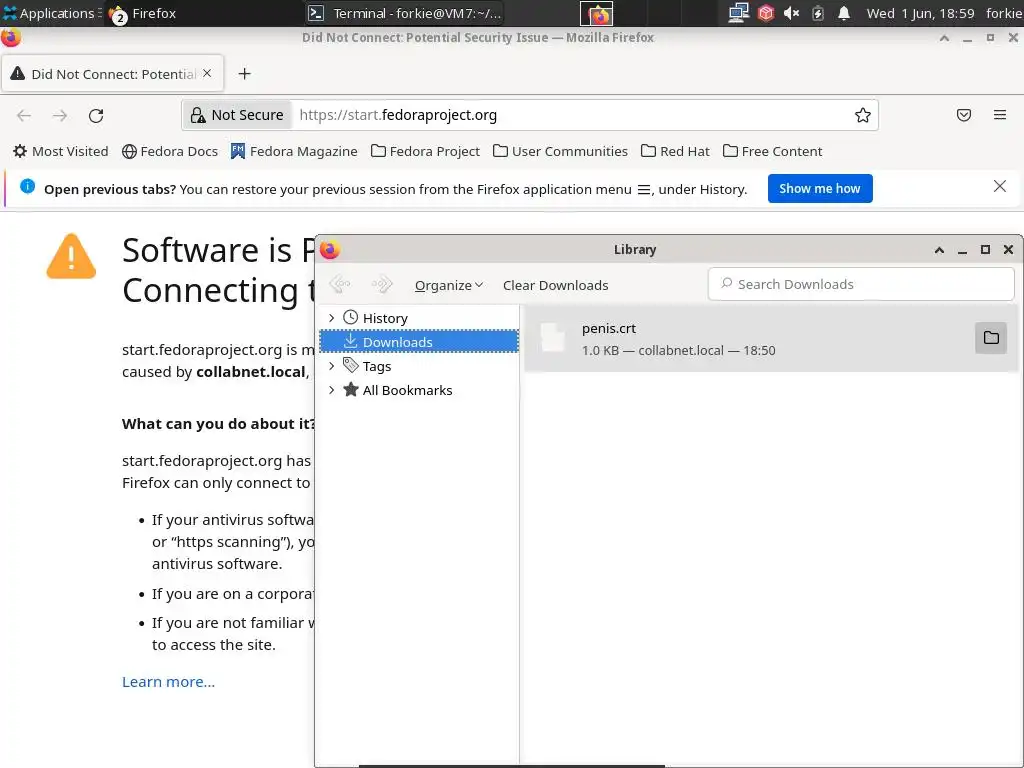Click the Search Downloads field
The width and height of the screenshot is (1024, 768).
coord(861,284)
